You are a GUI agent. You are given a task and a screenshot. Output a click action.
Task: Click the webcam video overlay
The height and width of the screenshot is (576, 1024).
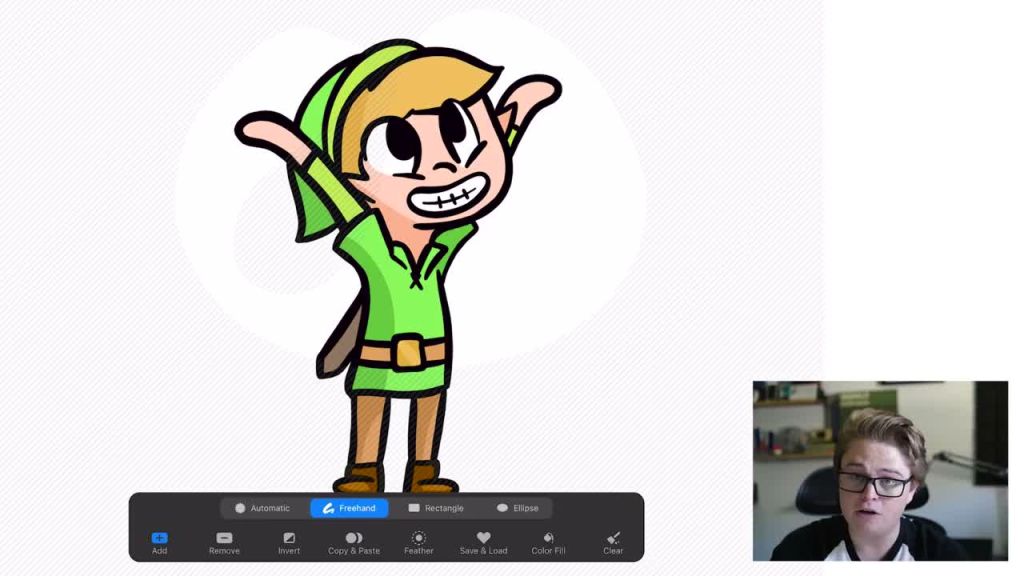880,471
